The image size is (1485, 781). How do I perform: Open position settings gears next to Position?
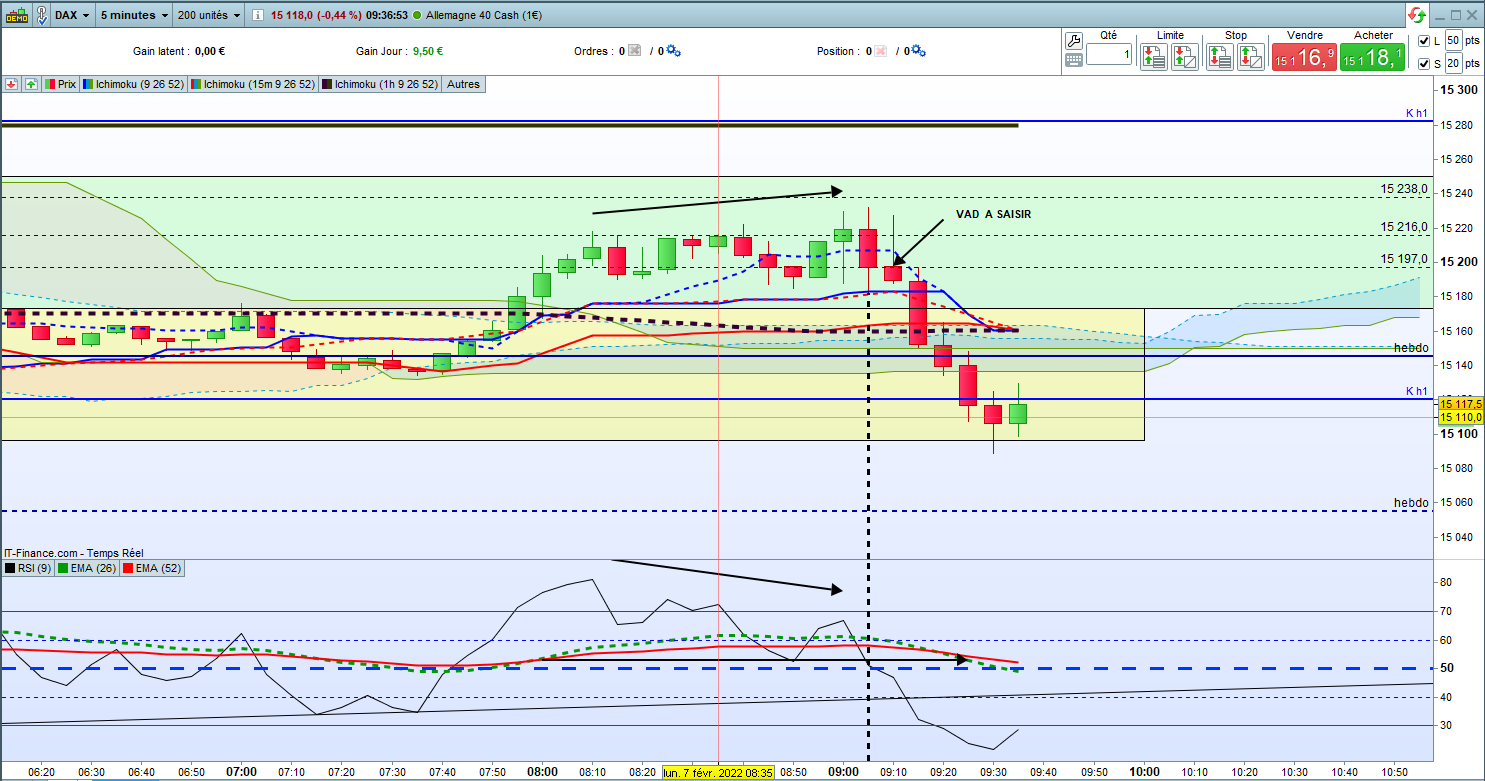coord(918,51)
